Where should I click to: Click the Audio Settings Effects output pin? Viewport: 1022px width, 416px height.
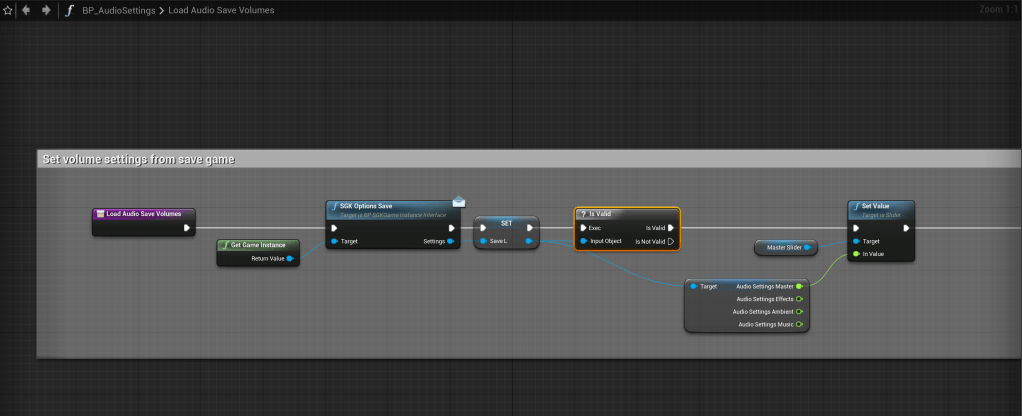pyautogui.click(x=799, y=299)
